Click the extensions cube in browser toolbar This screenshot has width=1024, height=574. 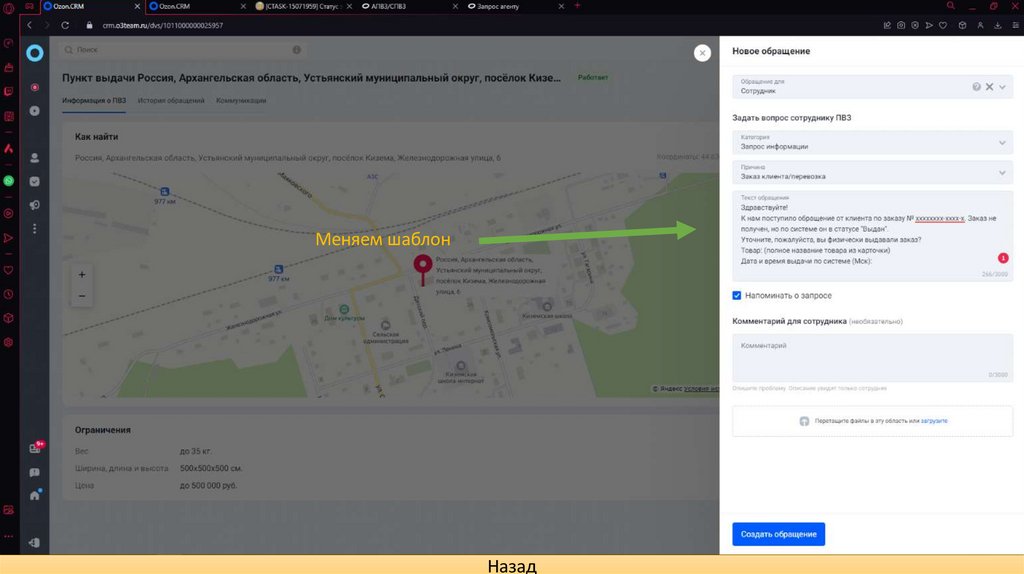(962, 25)
